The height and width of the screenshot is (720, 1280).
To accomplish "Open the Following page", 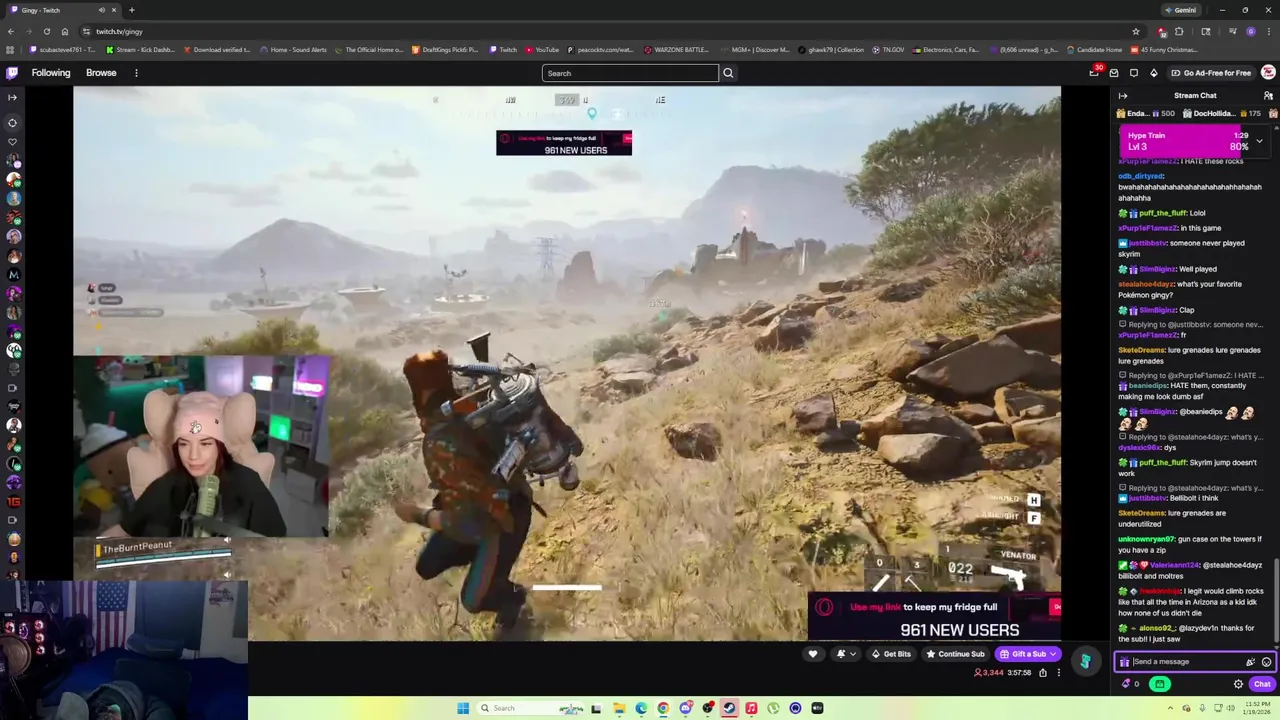I will pyautogui.click(x=51, y=73).
